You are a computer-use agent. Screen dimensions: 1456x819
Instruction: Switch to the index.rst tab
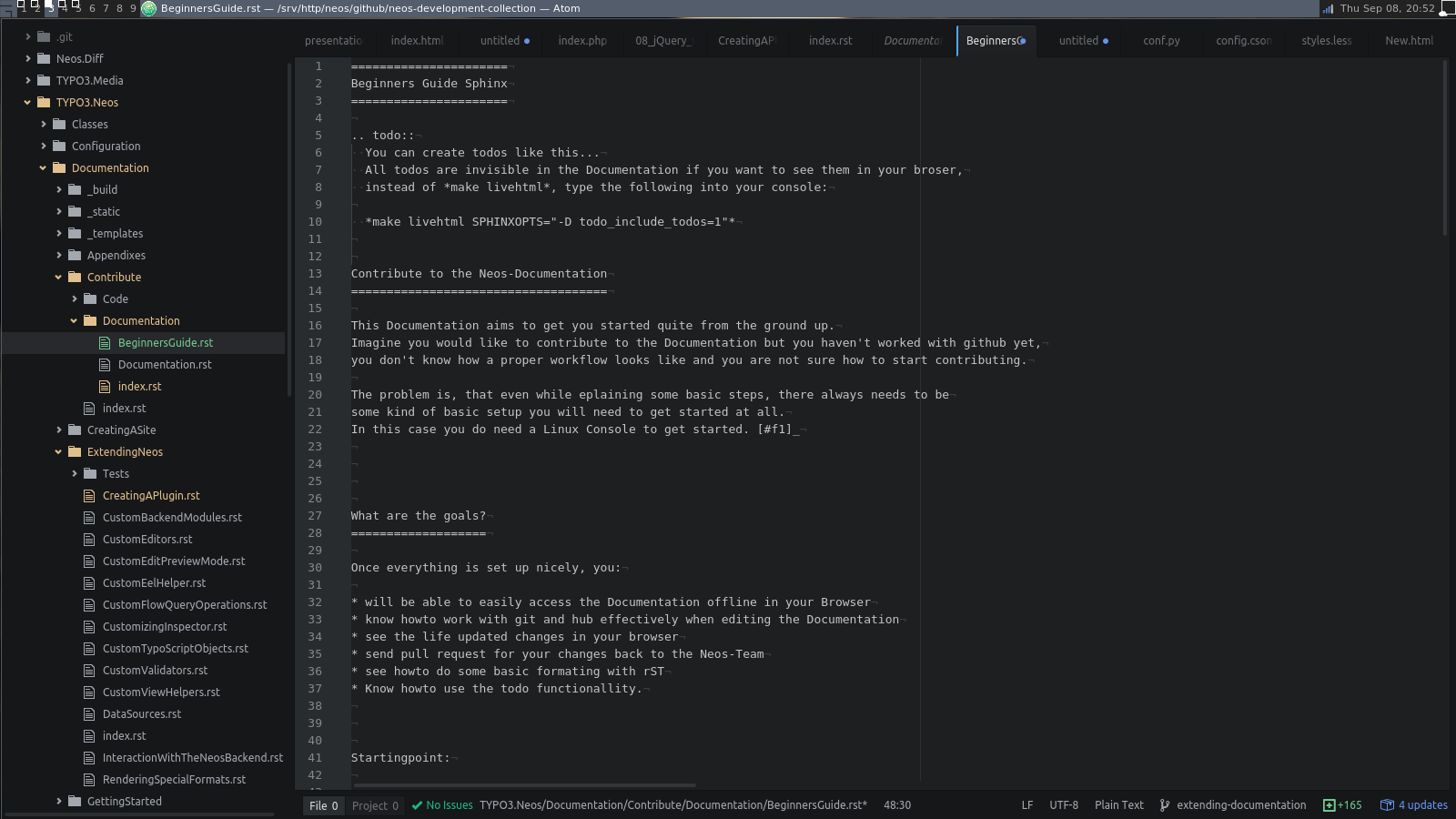(x=831, y=41)
